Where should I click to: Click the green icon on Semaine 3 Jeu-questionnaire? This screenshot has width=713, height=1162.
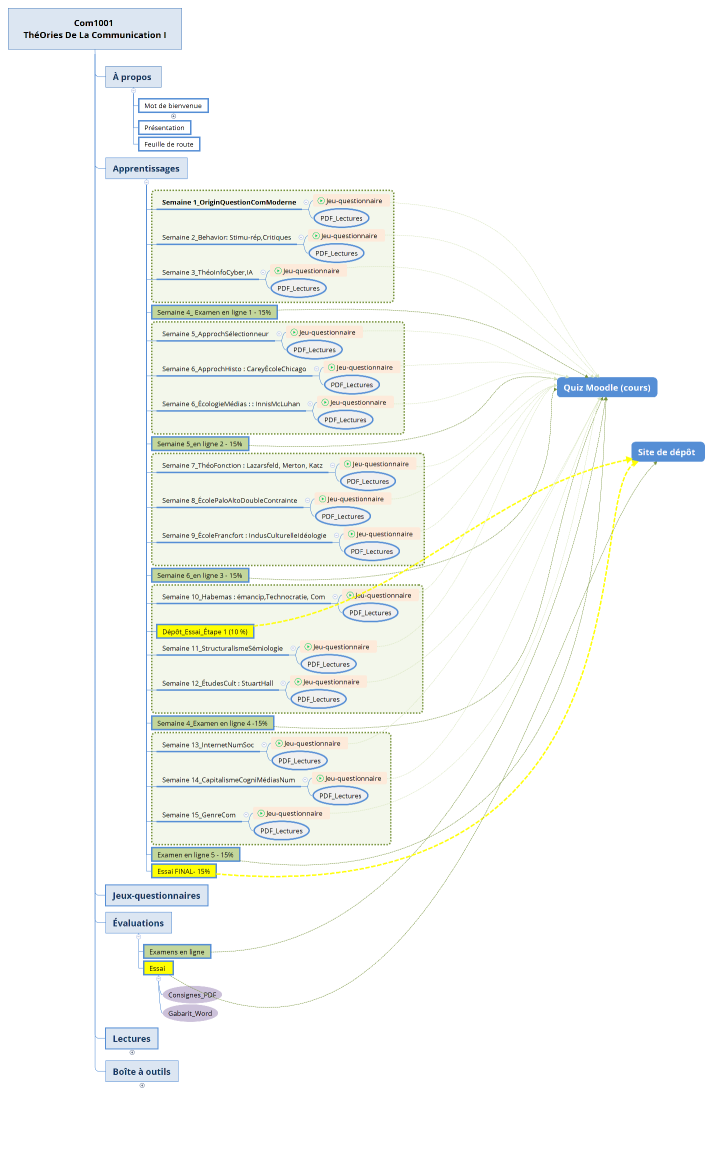[x=279, y=271]
